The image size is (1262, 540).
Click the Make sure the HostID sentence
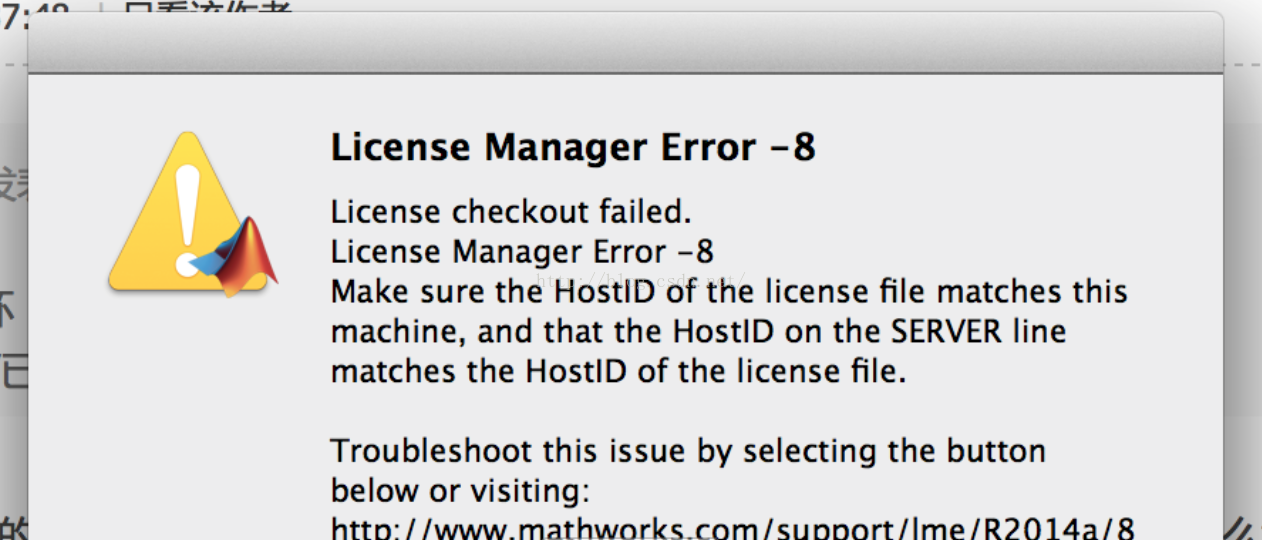tap(729, 331)
